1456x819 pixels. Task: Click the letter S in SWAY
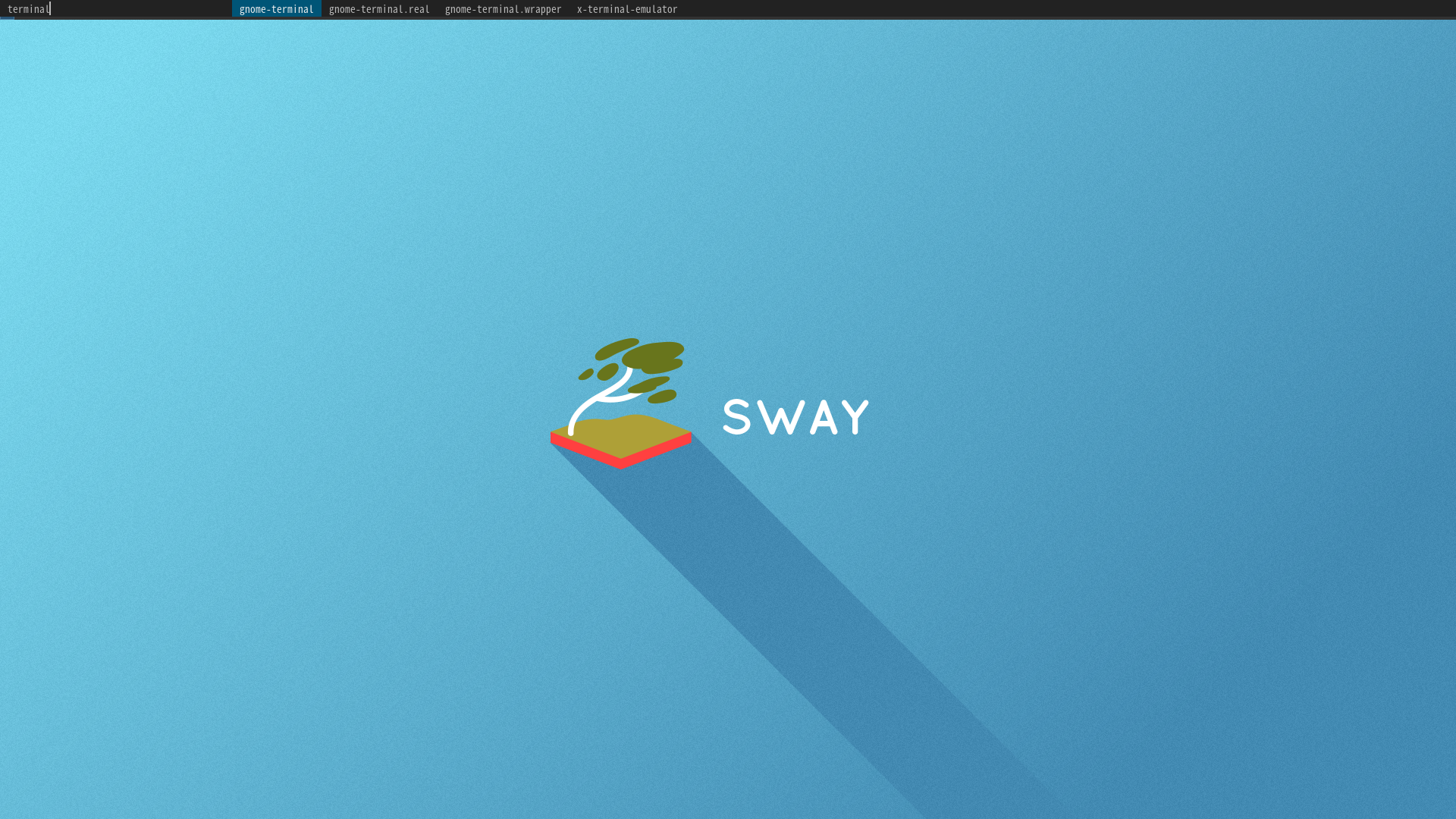(737, 417)
